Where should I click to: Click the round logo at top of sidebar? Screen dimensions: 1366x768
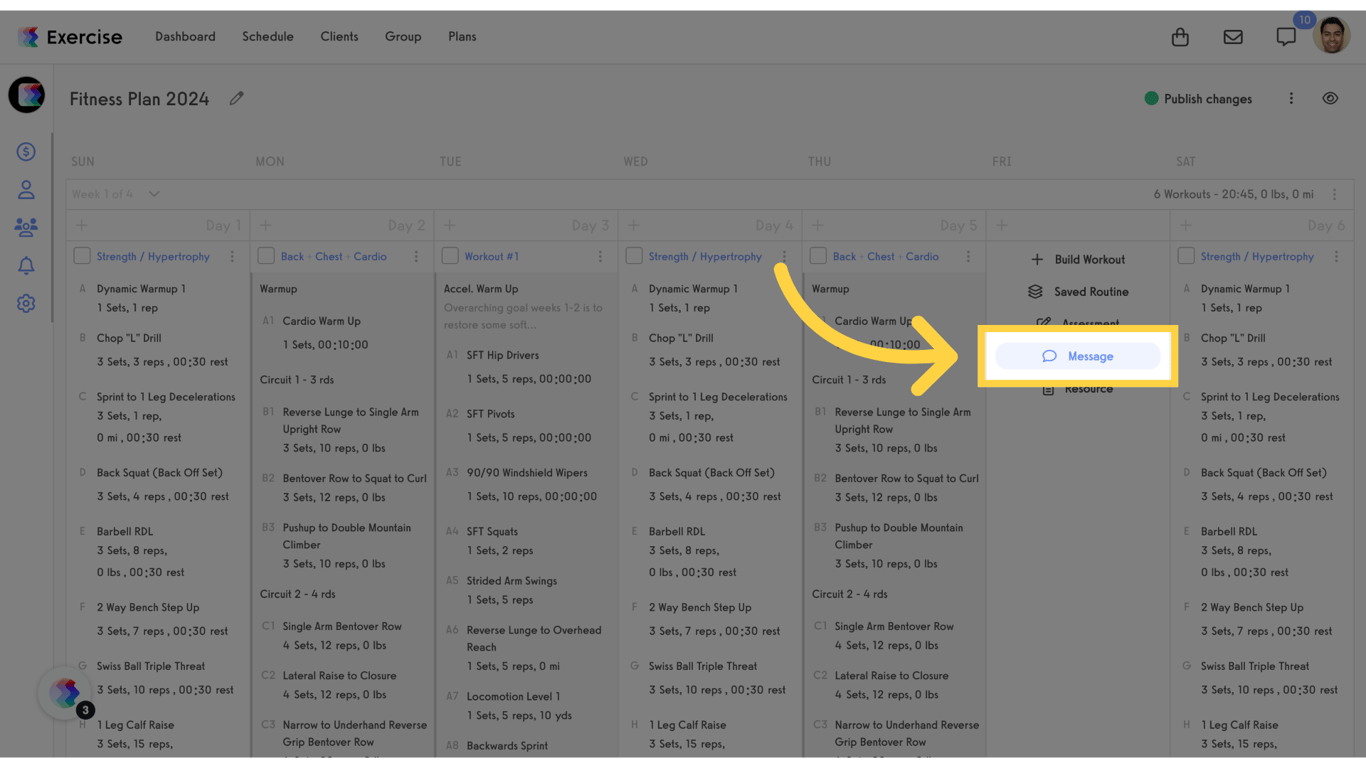tap(27, 95)
